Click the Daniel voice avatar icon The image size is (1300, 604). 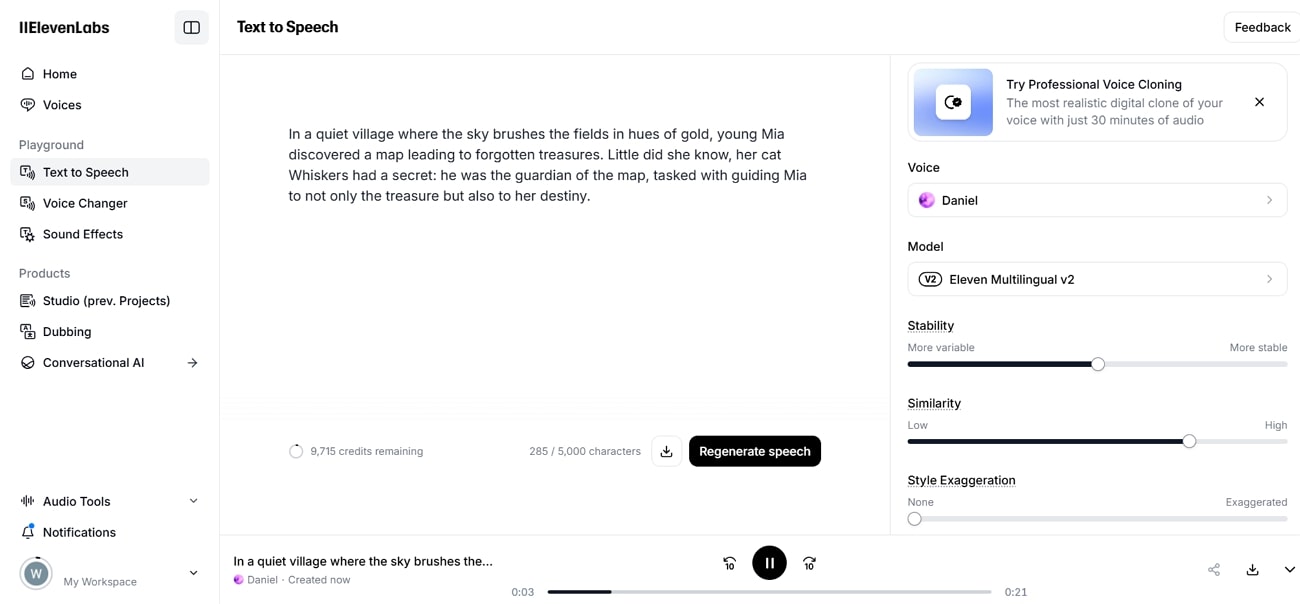(926, 200)
